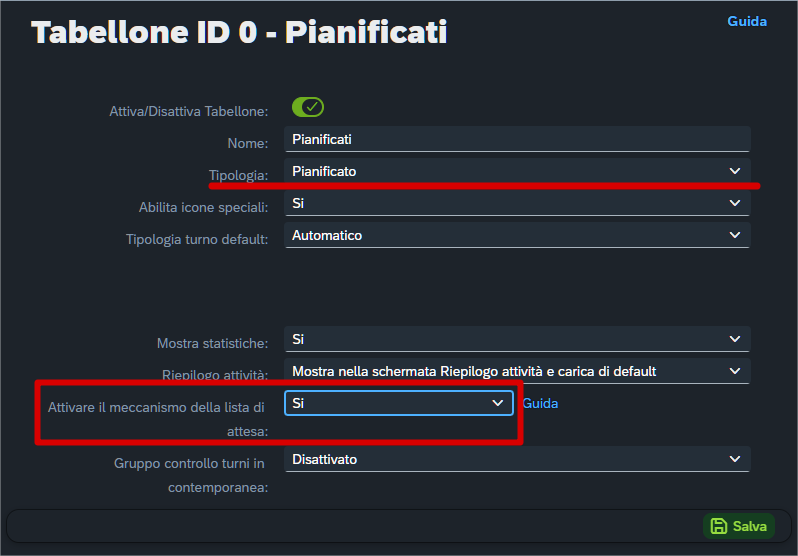Open the Guida link at top right
The image size is (798, 556).
coord(747,21)
